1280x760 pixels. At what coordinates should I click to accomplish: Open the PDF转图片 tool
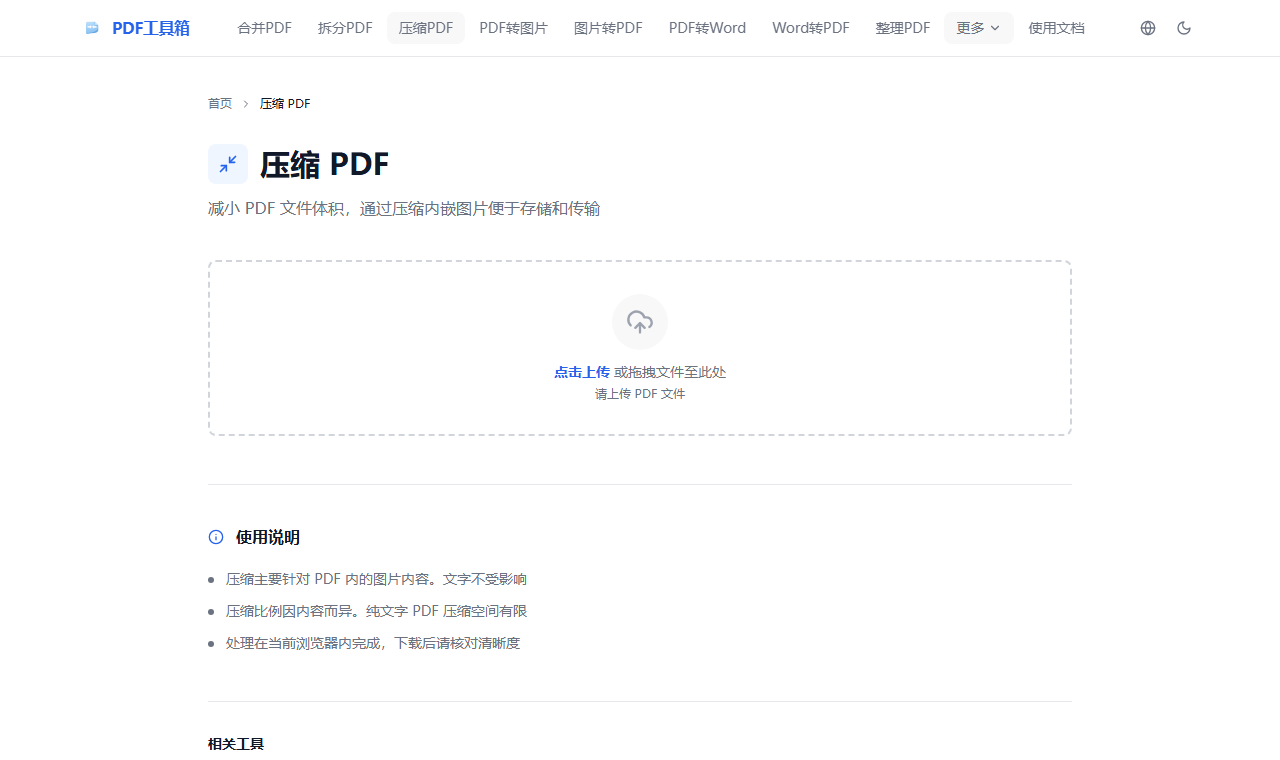click(x=513, y=28)
